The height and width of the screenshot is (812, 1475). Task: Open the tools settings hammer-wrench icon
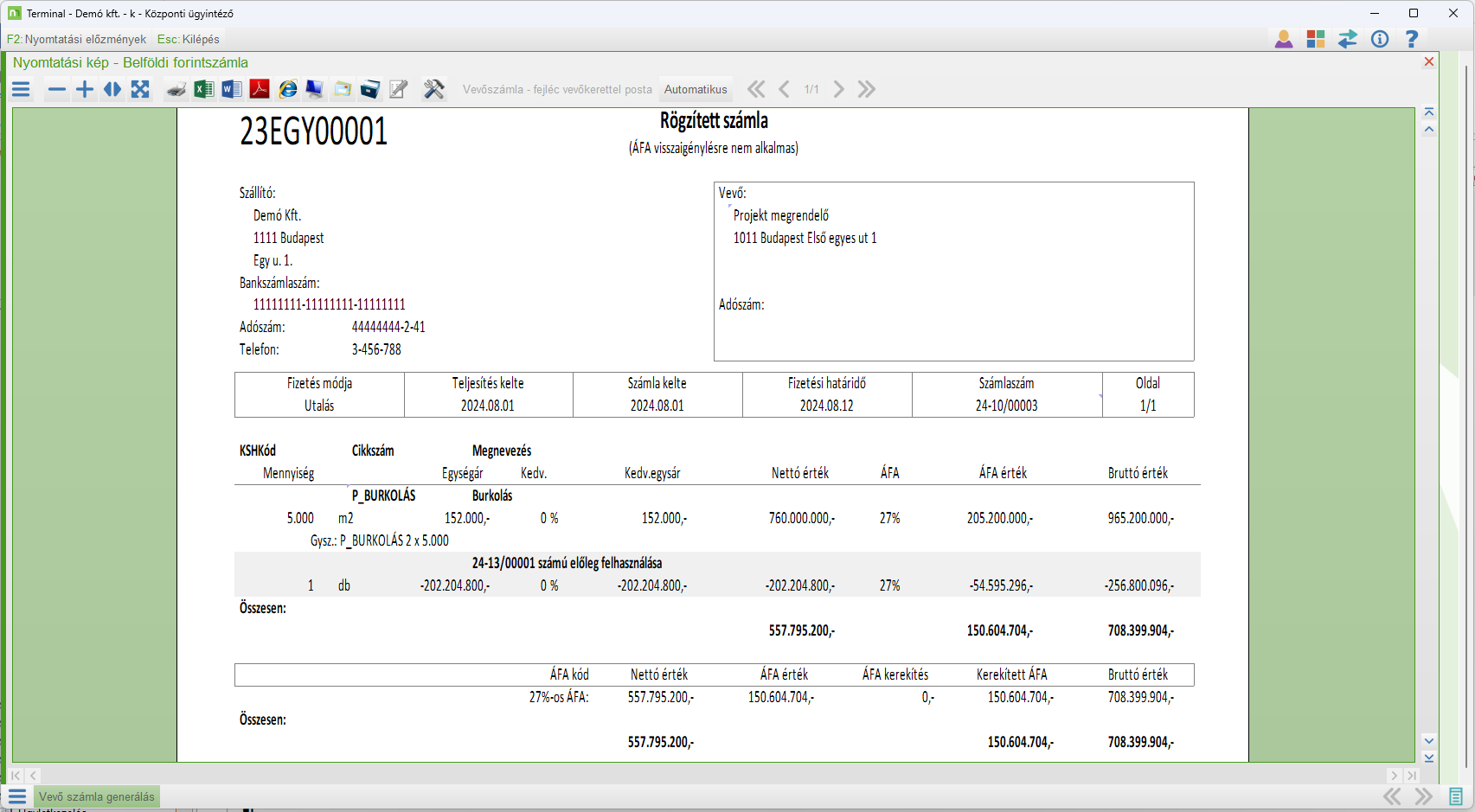[x=433, y=89]
